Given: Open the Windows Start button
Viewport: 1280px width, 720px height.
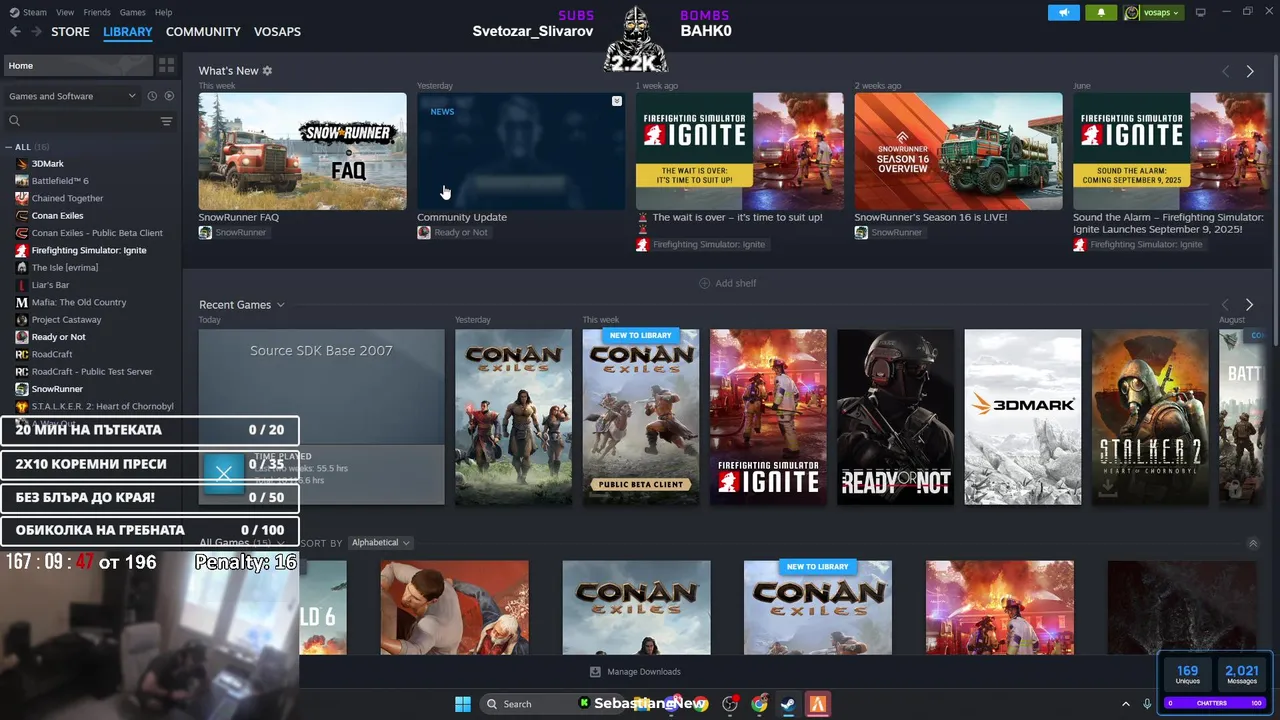Looking at the screenshot, I should point(463,704).
